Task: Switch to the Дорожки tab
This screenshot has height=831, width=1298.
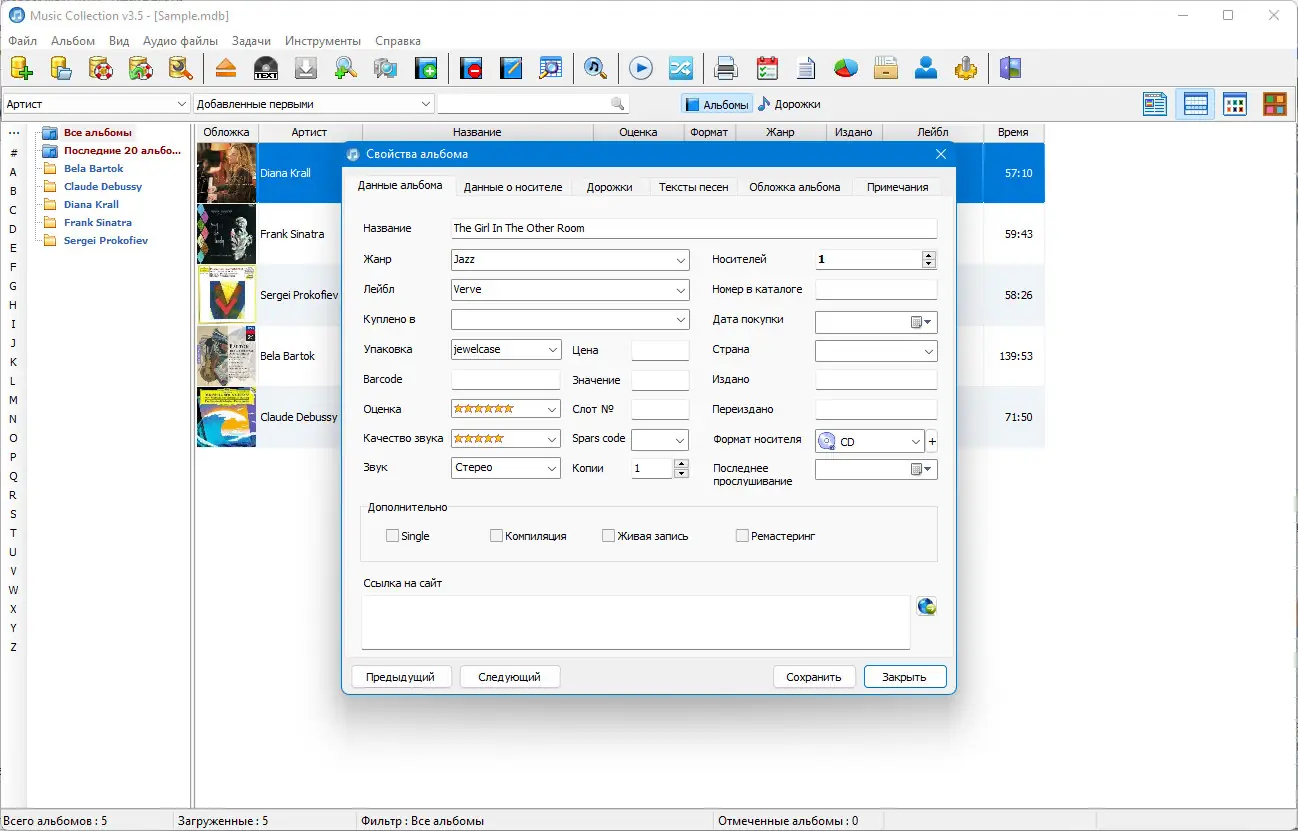Action: point(609,187)
